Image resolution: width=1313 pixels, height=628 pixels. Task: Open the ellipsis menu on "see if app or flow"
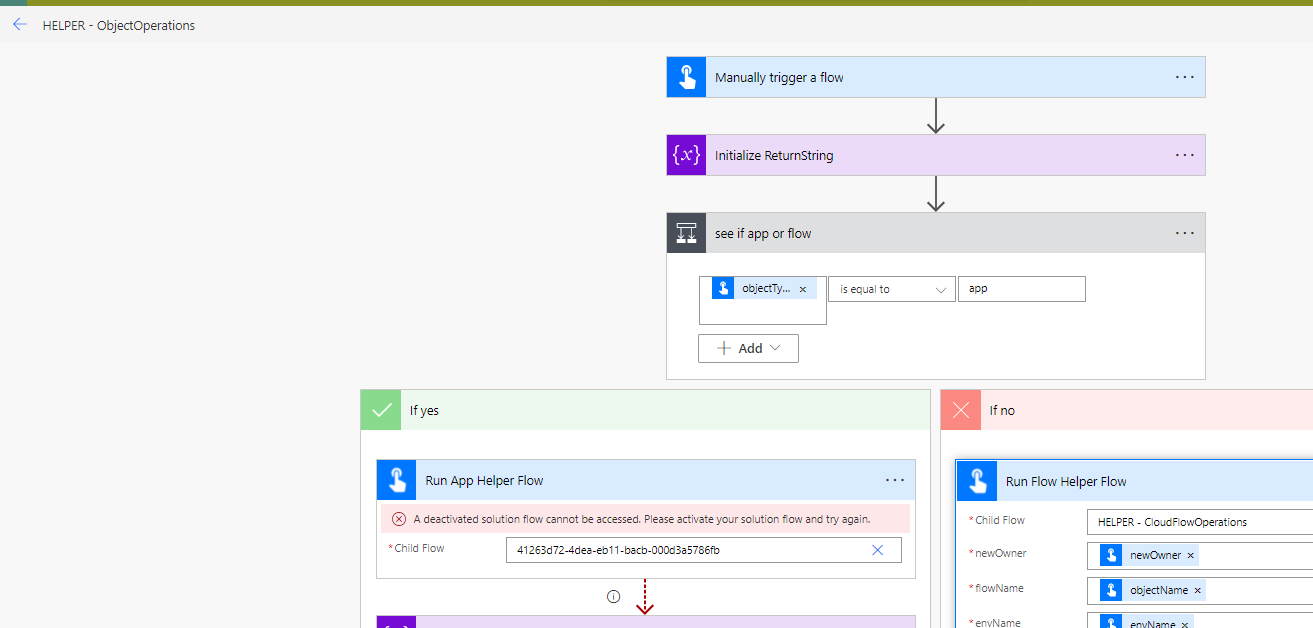[x=1185, y=232]
